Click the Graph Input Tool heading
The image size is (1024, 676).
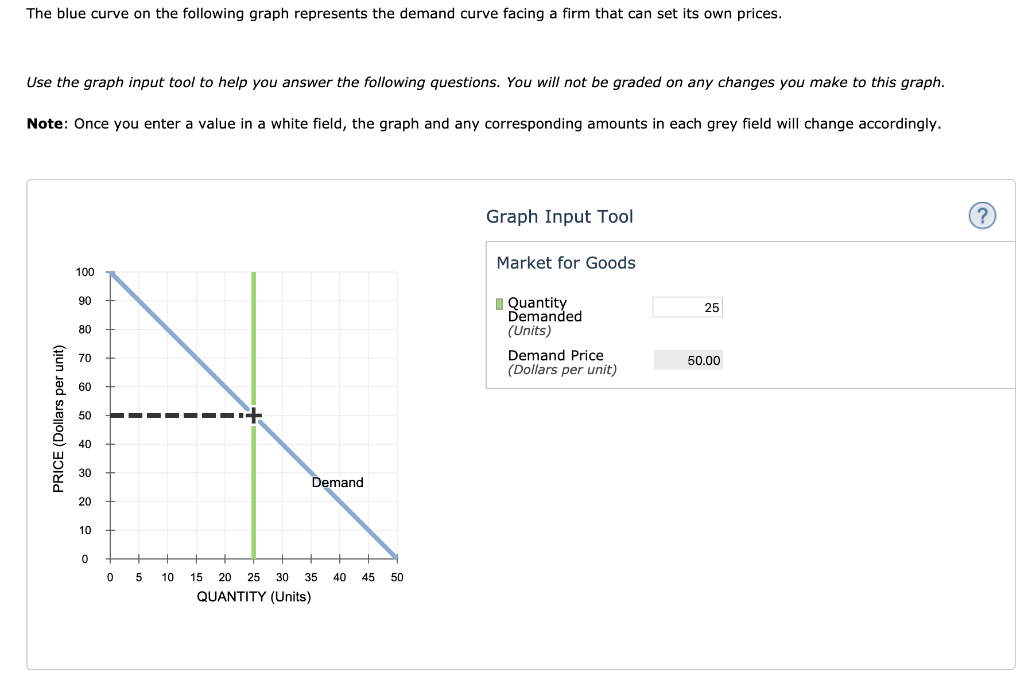560,217
